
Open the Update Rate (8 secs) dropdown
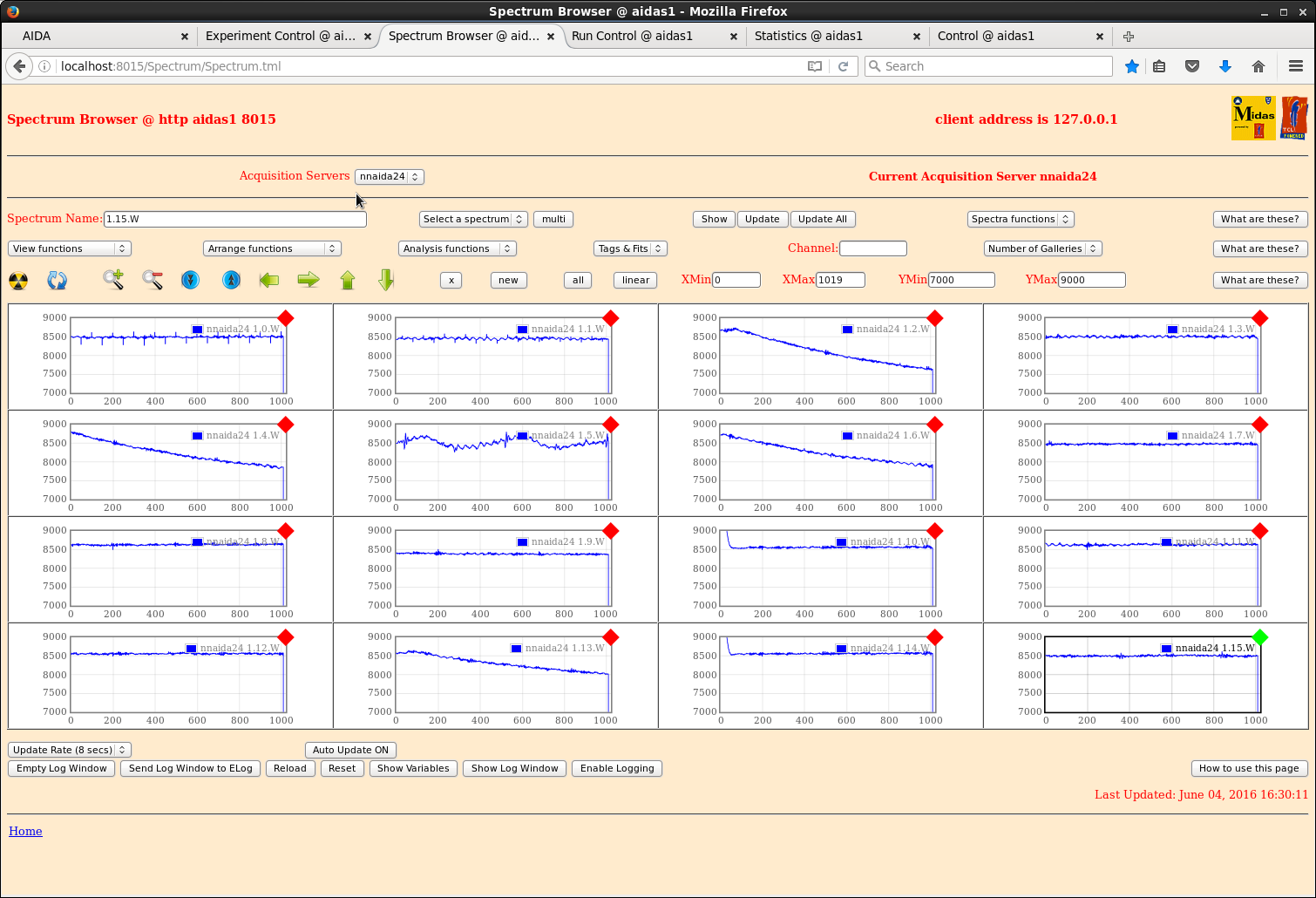click(x=70, y=750)
